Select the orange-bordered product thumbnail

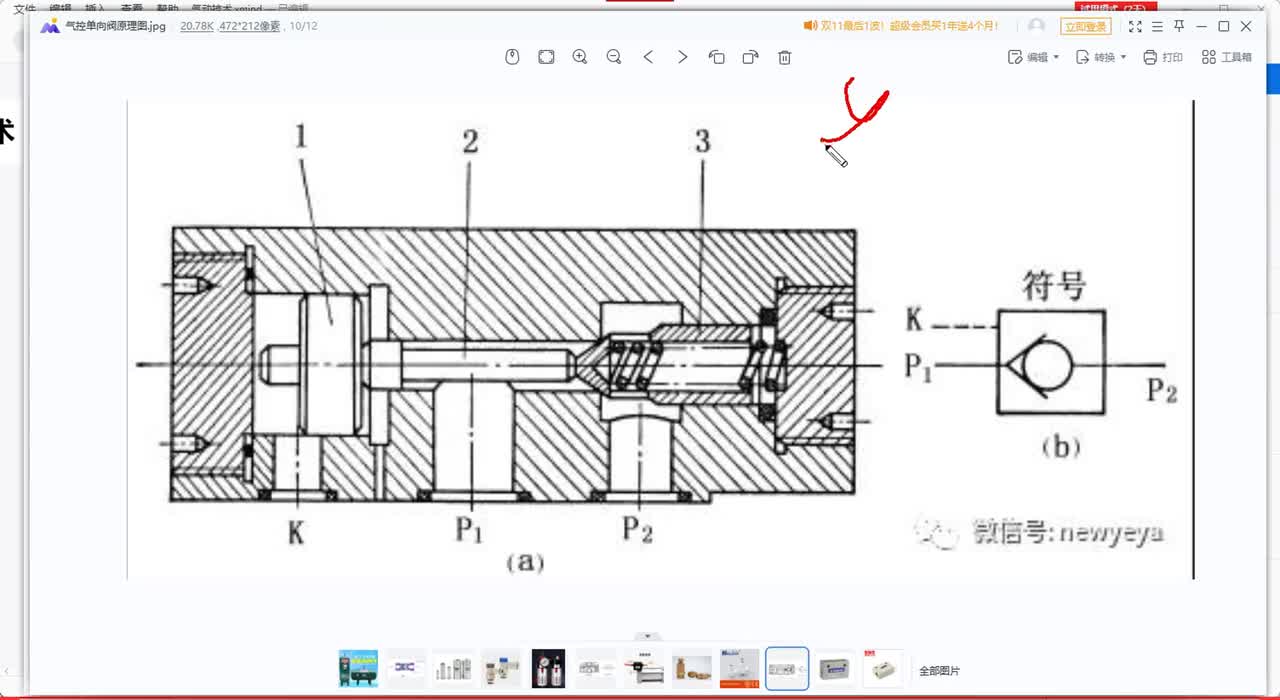pos(740,668)
